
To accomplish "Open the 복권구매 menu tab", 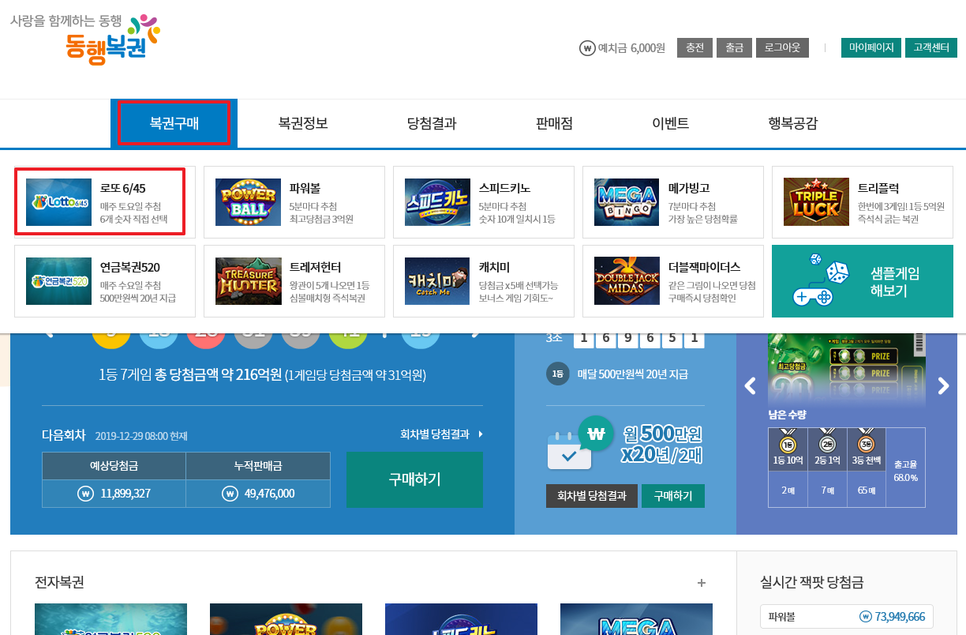I will coord(174,123).
